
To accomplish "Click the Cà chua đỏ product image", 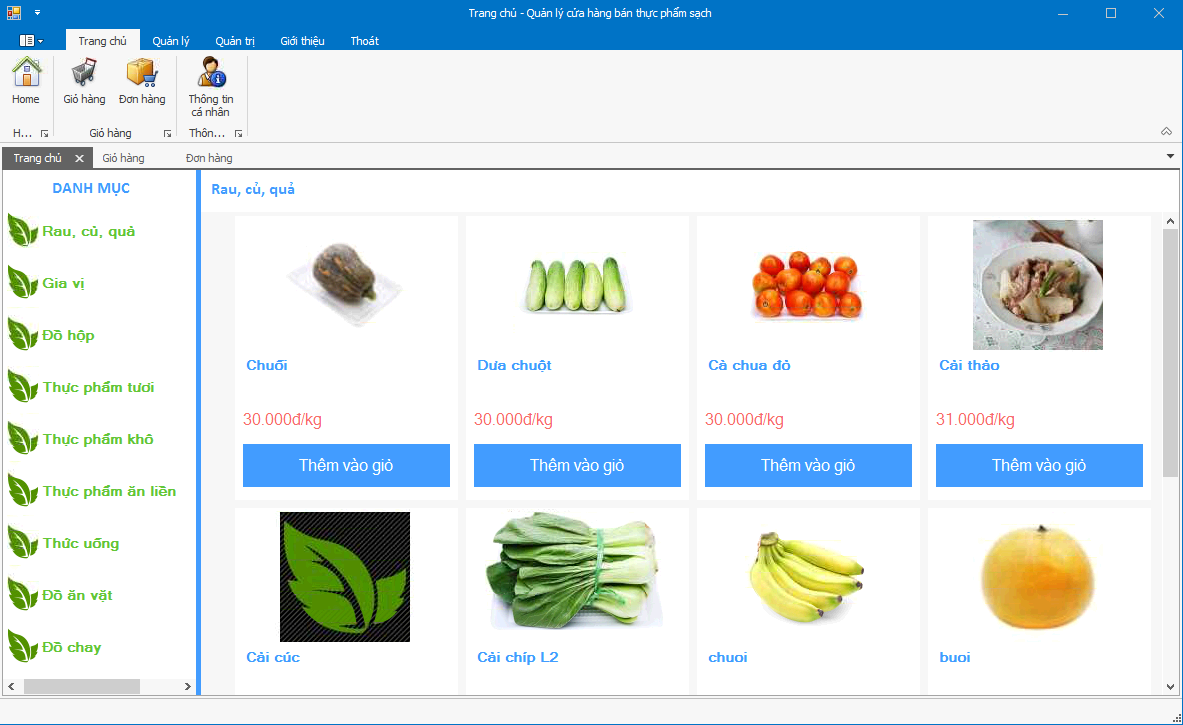I will point(807,284).
